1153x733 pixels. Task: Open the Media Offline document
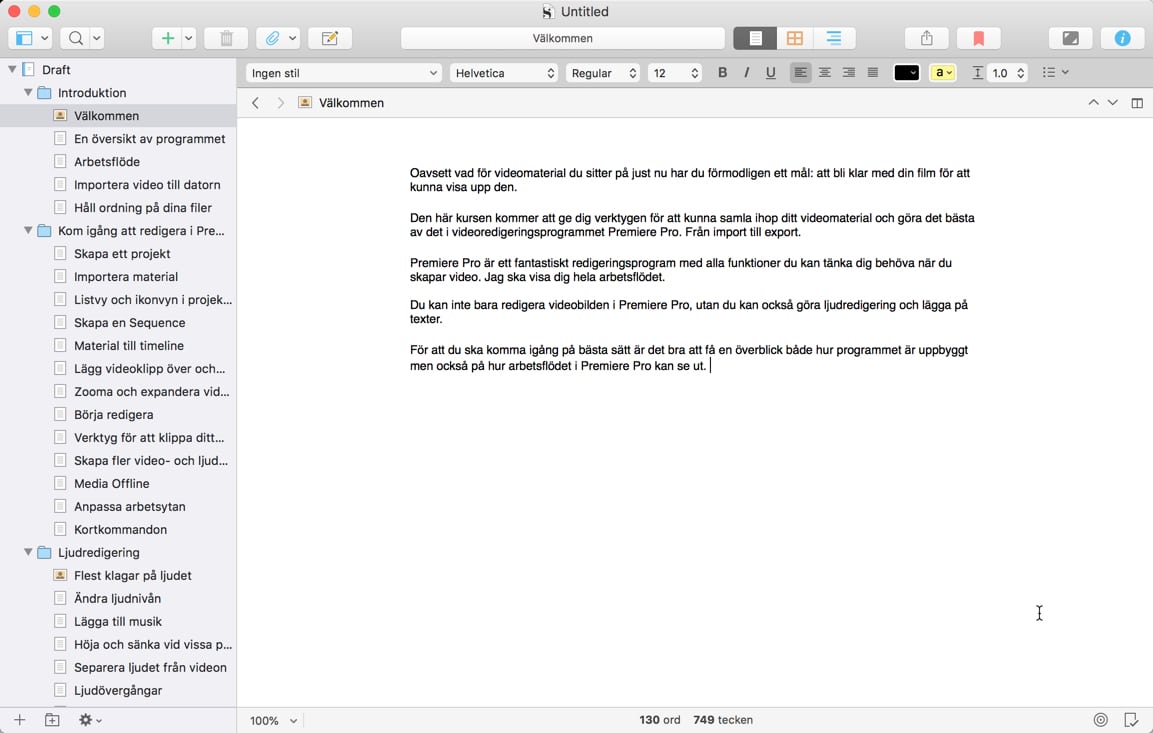[x=111, y=484]
